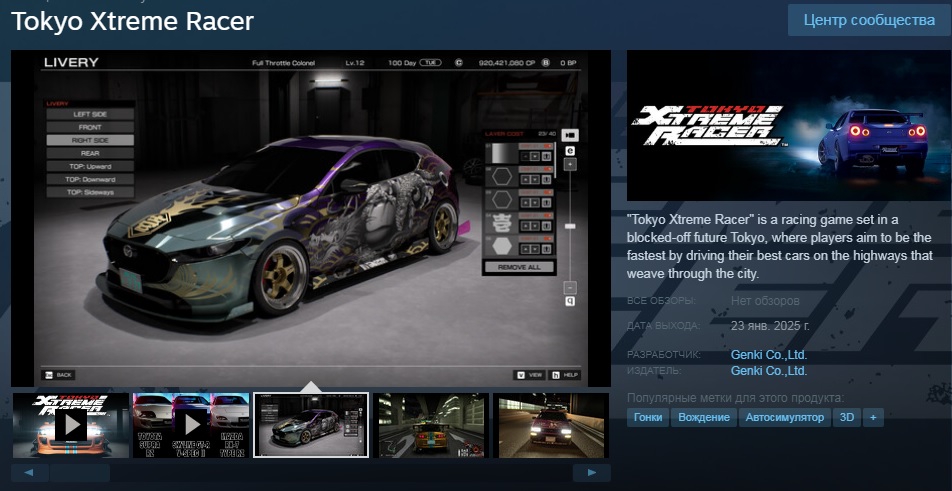Screen dimensions: 952x491
Task: Click the ВСЕ ОБЗОРЫ label
Action: tap(661, 300)
